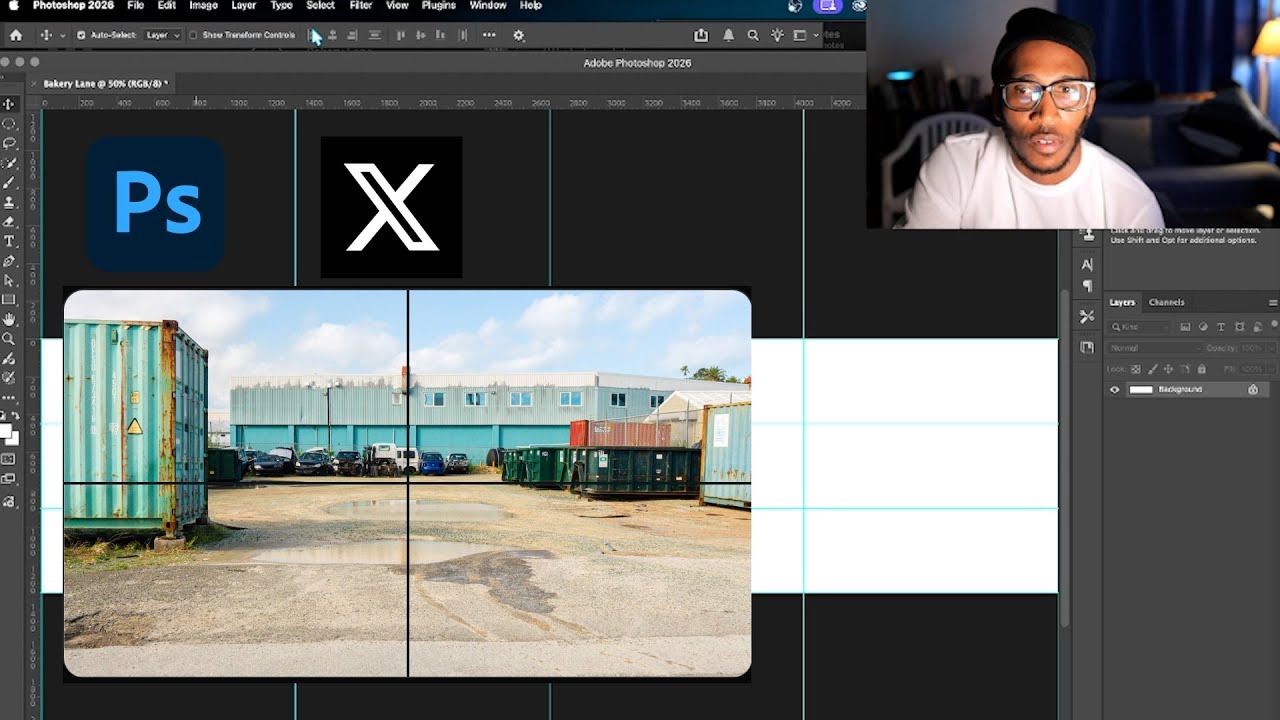The width and height of the screenshot is (1280, 720).
Task: Open the Libraries panel icon
Action: pos(1087,347)
